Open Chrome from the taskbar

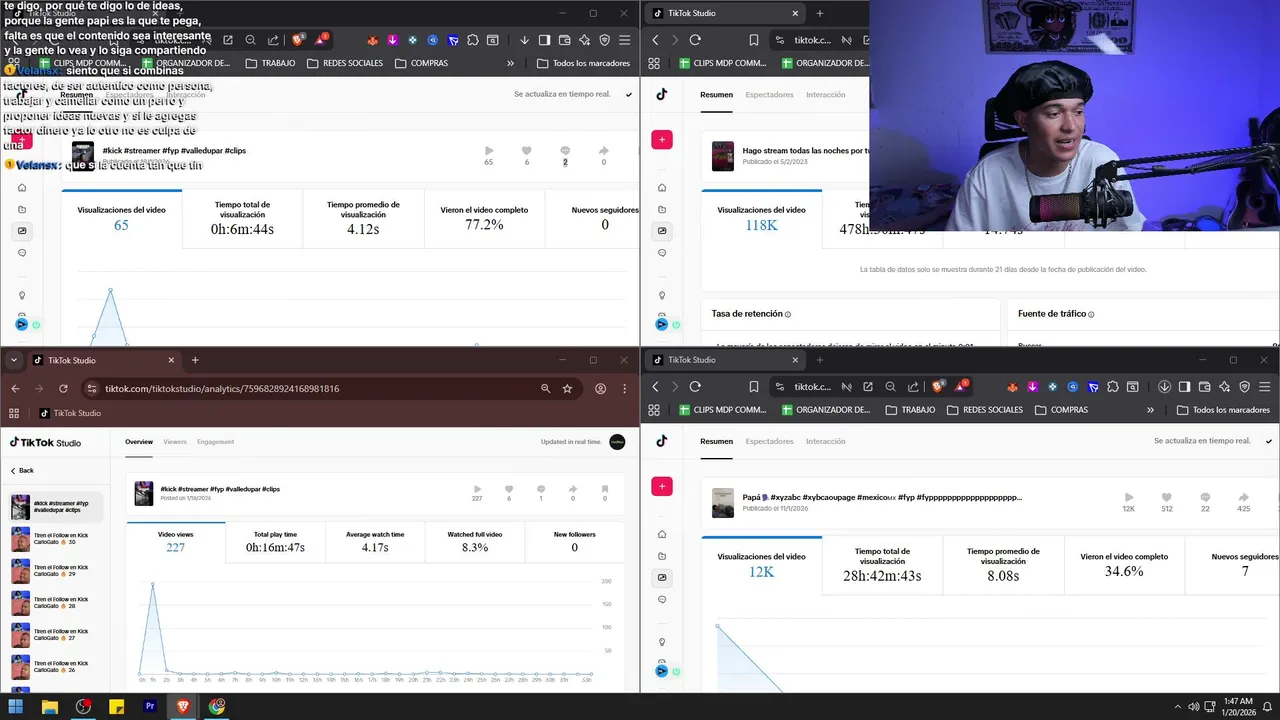(217, 706)
